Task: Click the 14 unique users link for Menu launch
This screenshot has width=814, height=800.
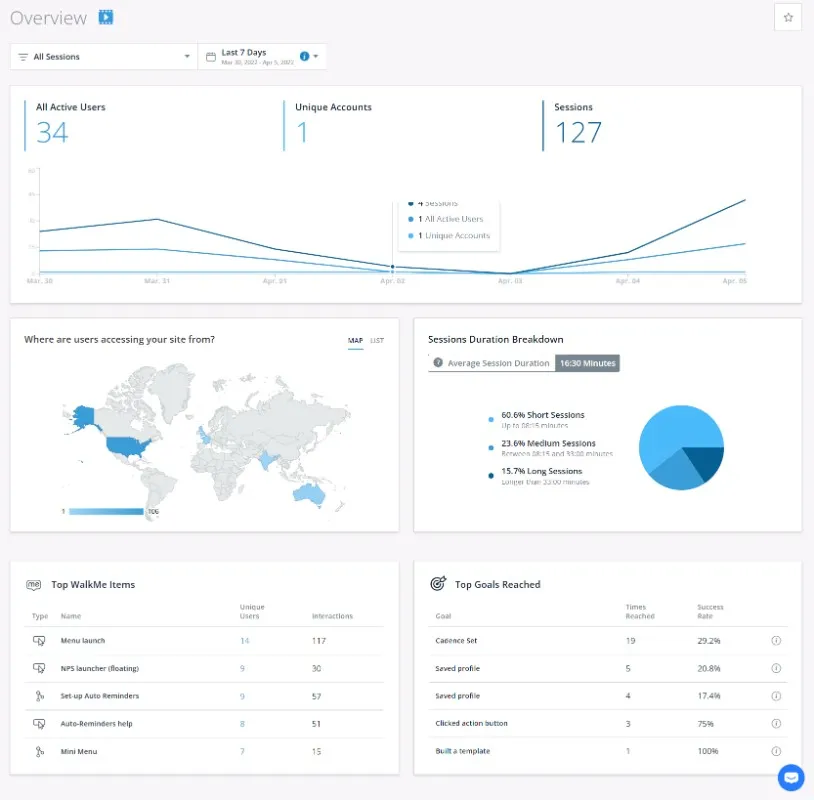Action: pyautogui.click(x=245, y=640)
